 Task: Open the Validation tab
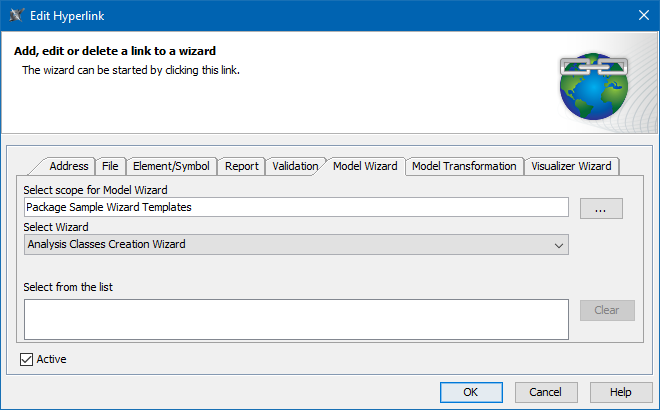[x=295, y=166]
